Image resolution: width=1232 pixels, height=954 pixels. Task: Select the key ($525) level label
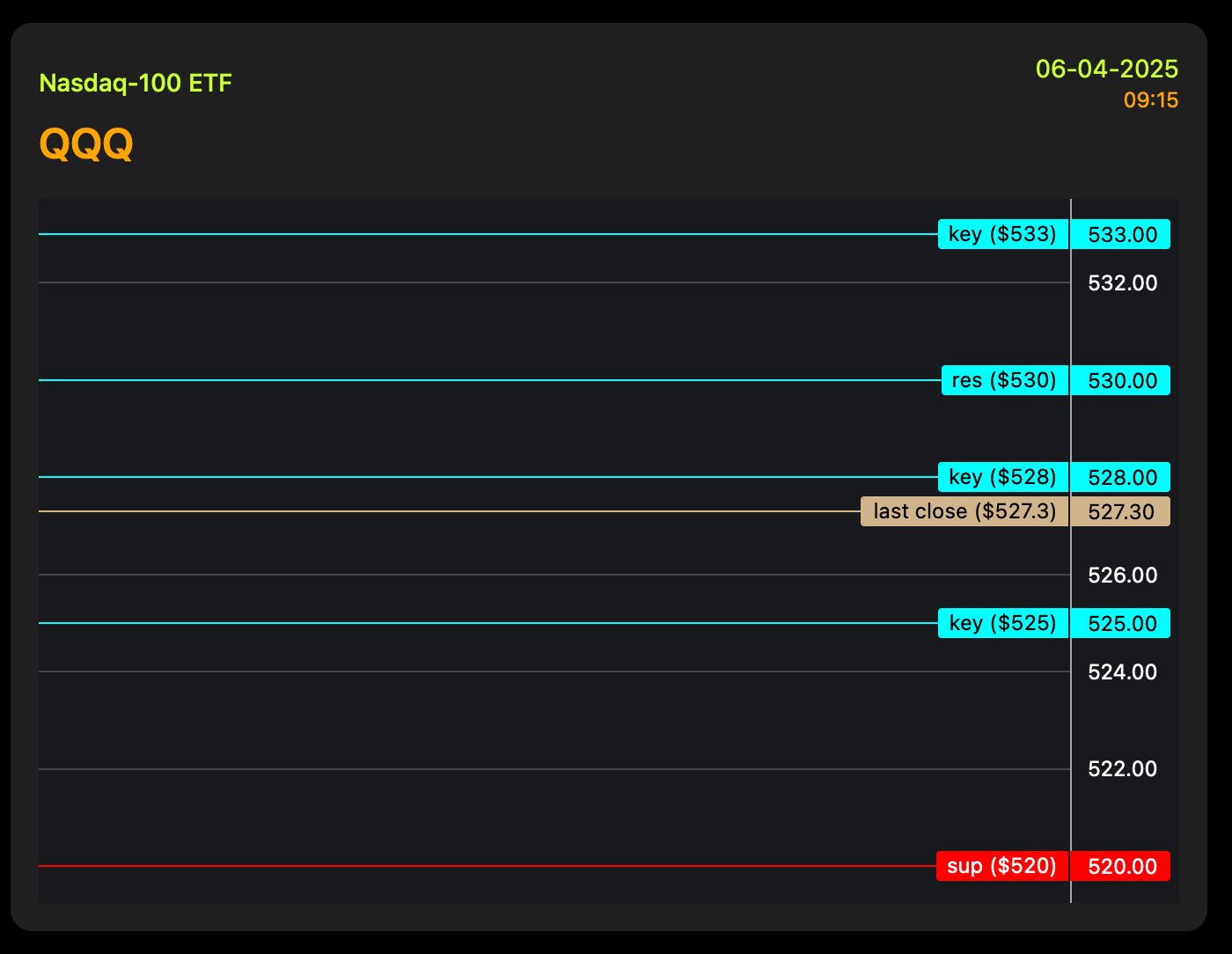coord(1002,623)
